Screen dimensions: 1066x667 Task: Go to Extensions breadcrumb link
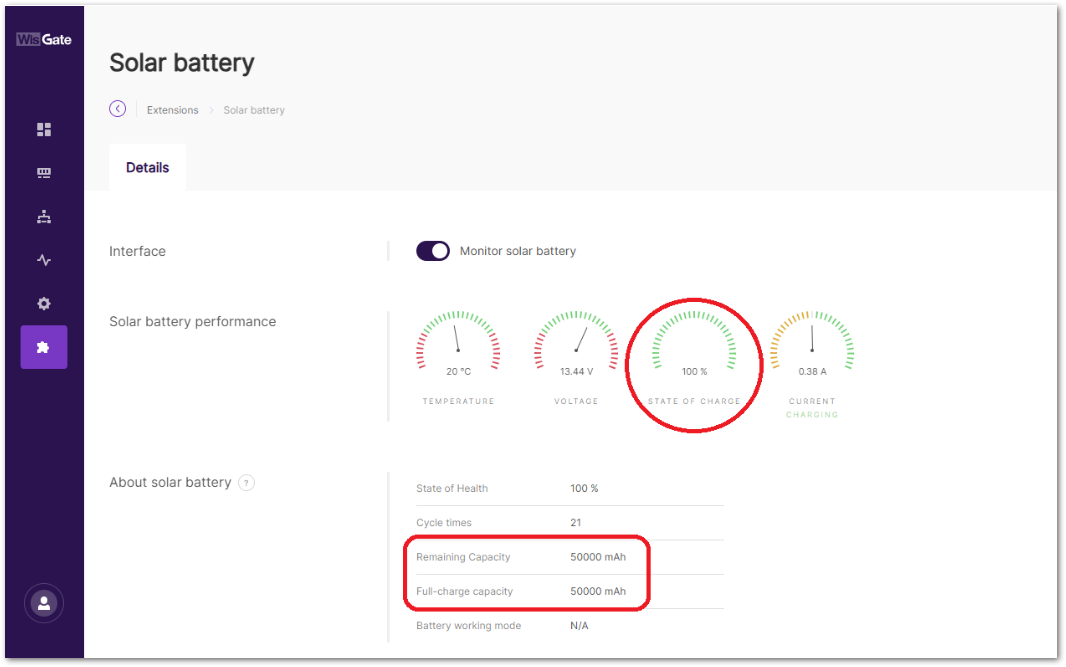[173, 110]
